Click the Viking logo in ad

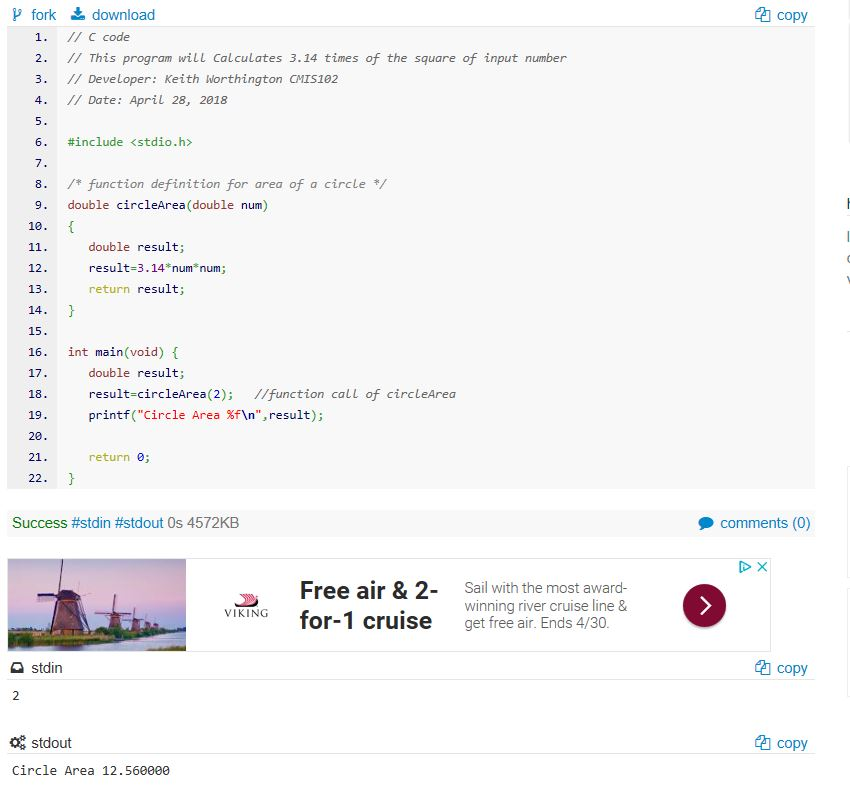(x=246, y=606)
